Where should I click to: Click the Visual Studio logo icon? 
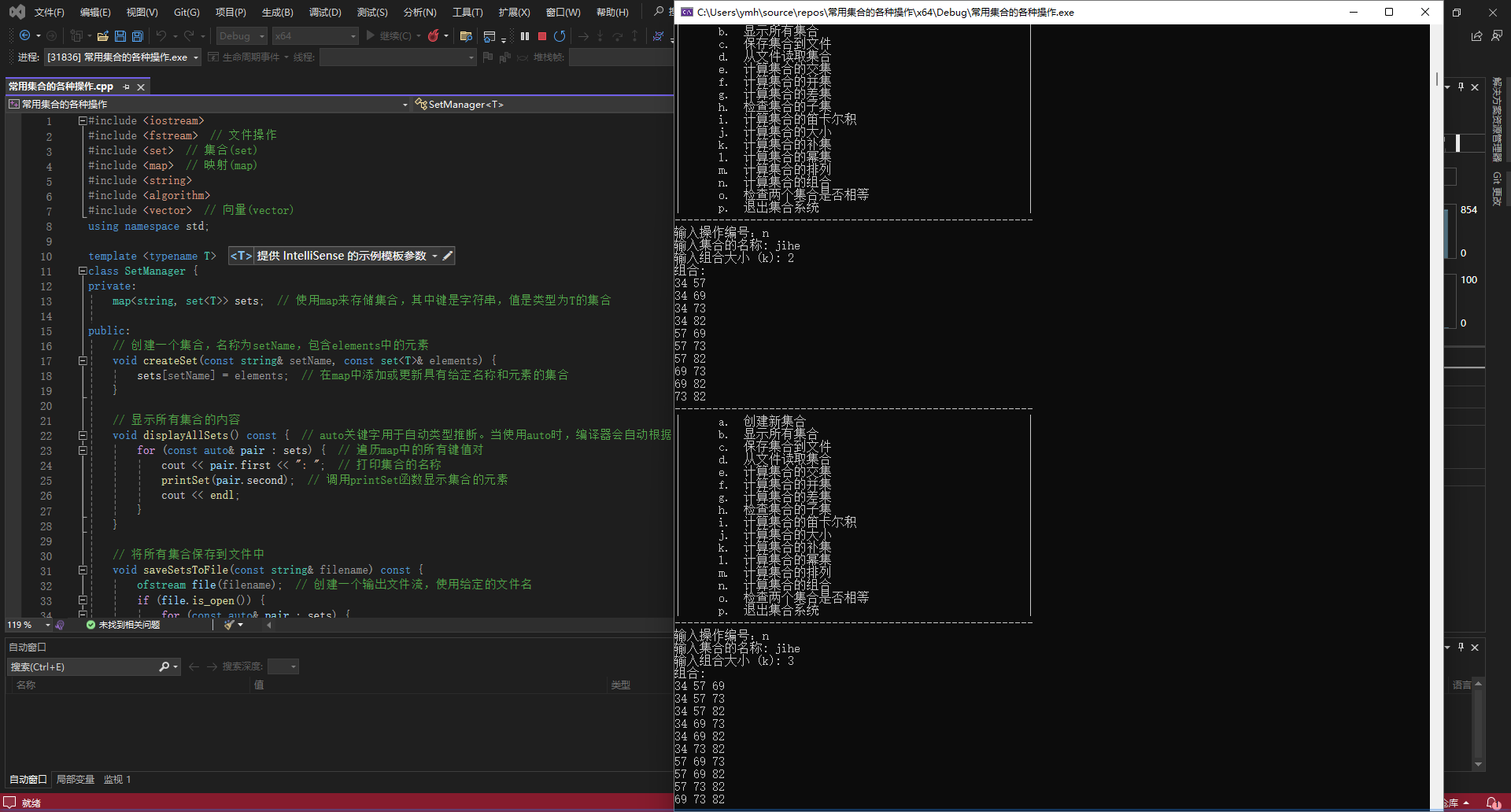(x=17, y=12)
